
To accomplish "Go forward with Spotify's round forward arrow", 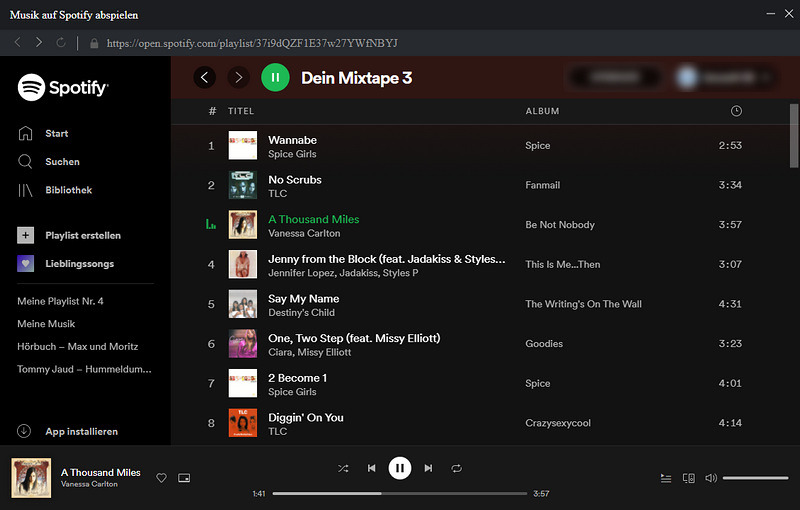I will click(238, 78).
